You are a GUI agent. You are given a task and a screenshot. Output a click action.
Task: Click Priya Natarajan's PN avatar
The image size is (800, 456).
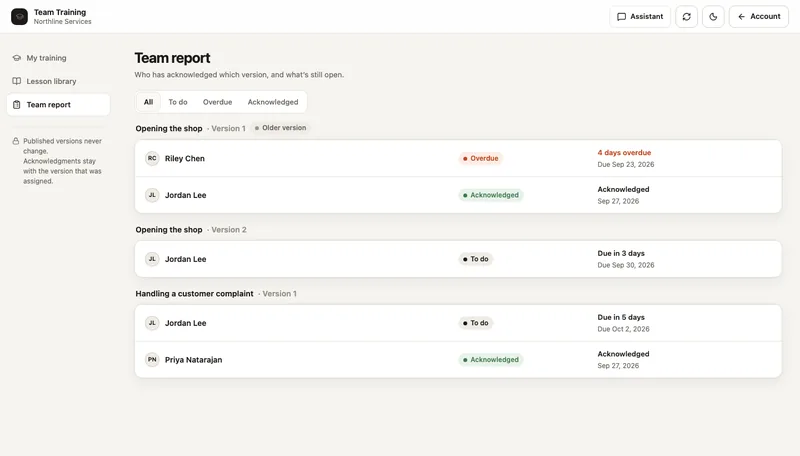click(152, 360)
